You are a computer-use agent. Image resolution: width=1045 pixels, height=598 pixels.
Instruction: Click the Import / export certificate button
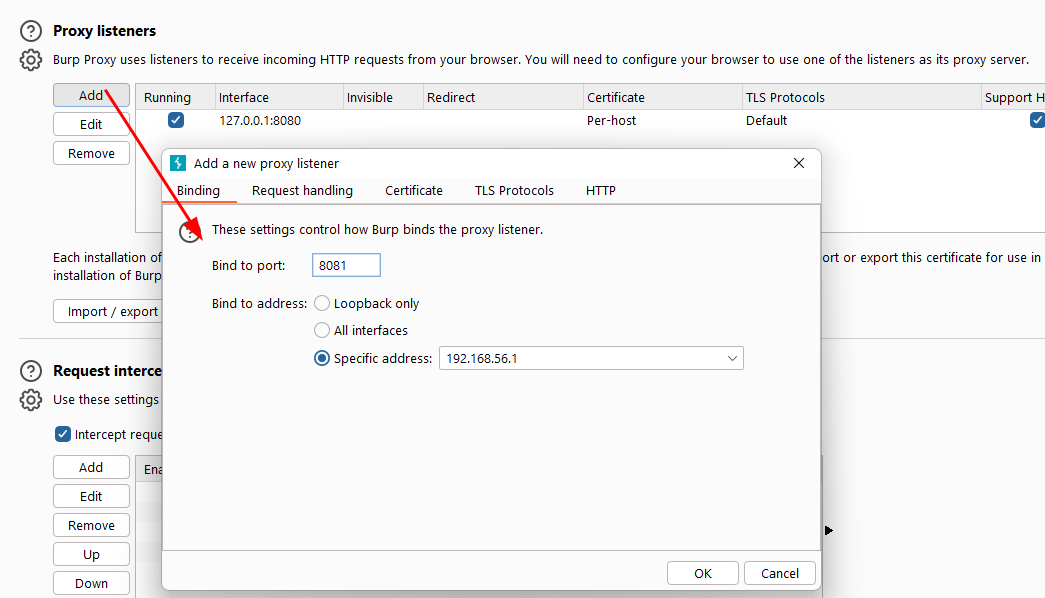click(108, 311)
